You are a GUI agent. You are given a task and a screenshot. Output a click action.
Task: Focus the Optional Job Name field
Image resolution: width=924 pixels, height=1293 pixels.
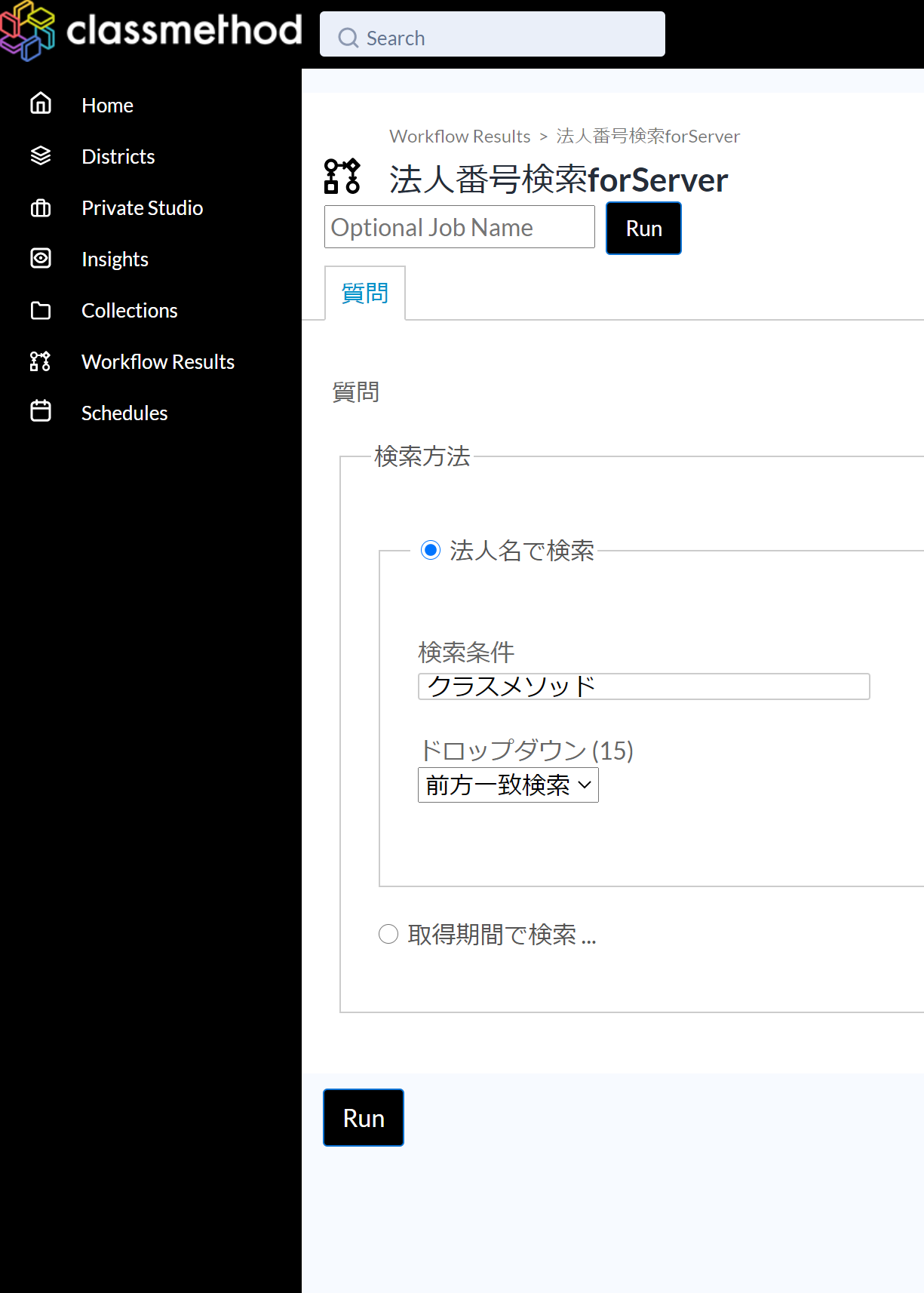tap(459, 228)
